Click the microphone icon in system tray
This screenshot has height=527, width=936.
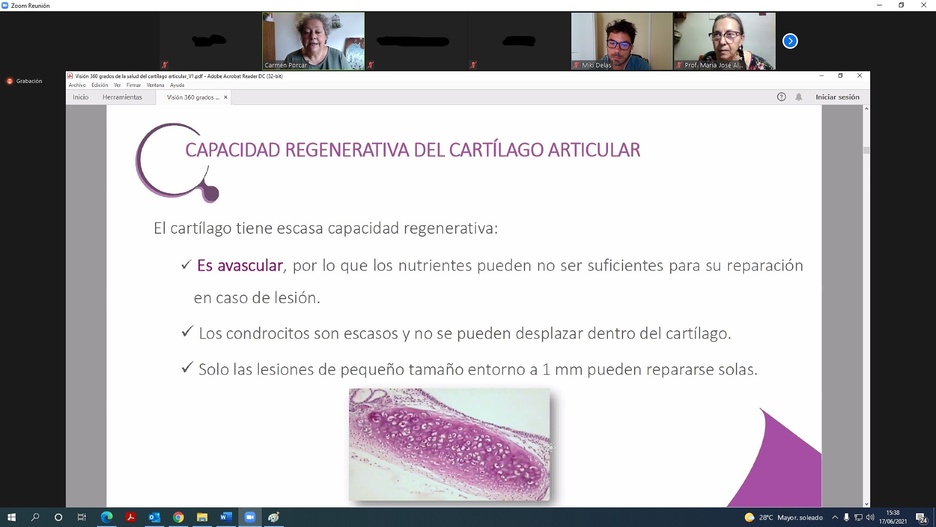pyautogui.click(x=846, y=517)
